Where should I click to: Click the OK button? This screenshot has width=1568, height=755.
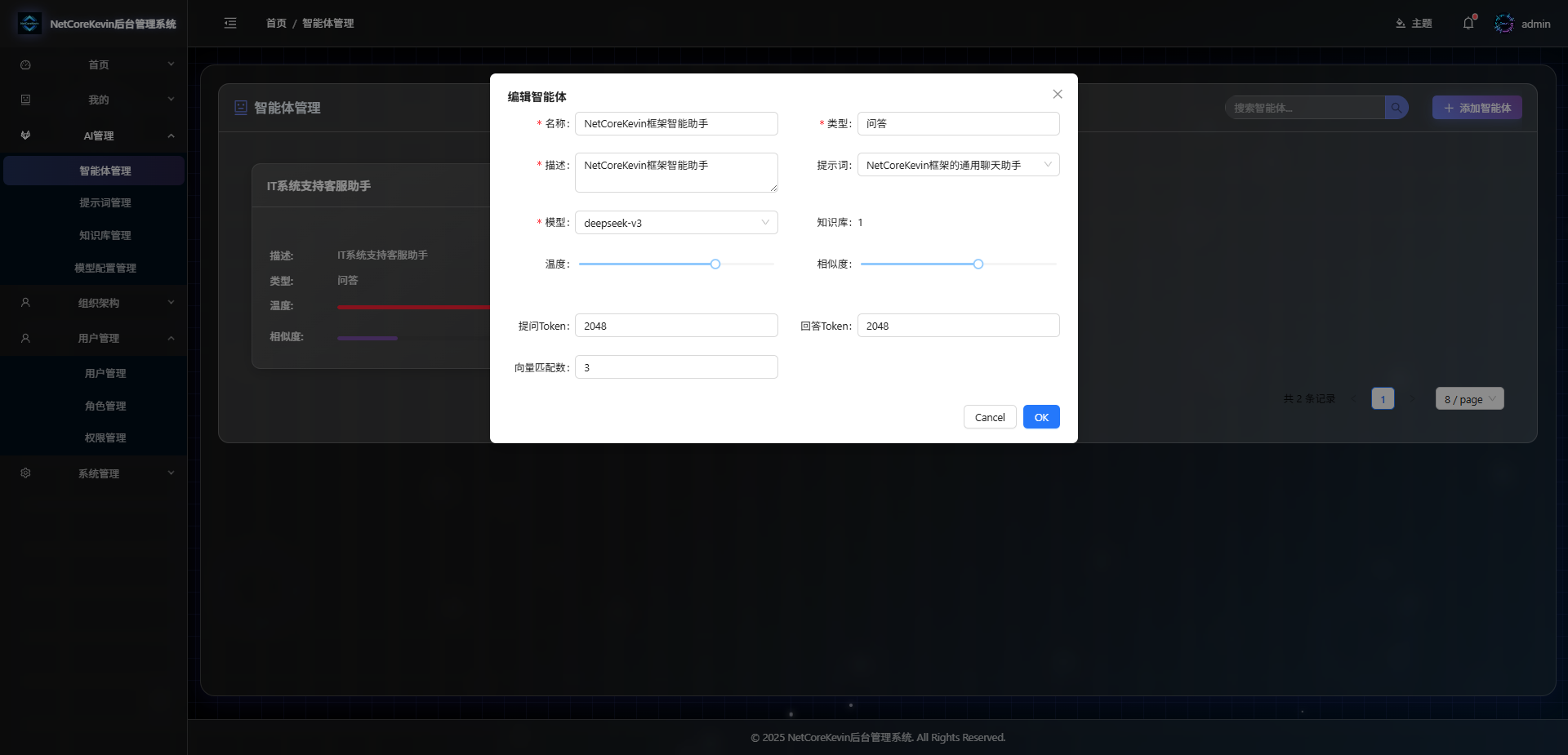click(x=1041, y=417)
